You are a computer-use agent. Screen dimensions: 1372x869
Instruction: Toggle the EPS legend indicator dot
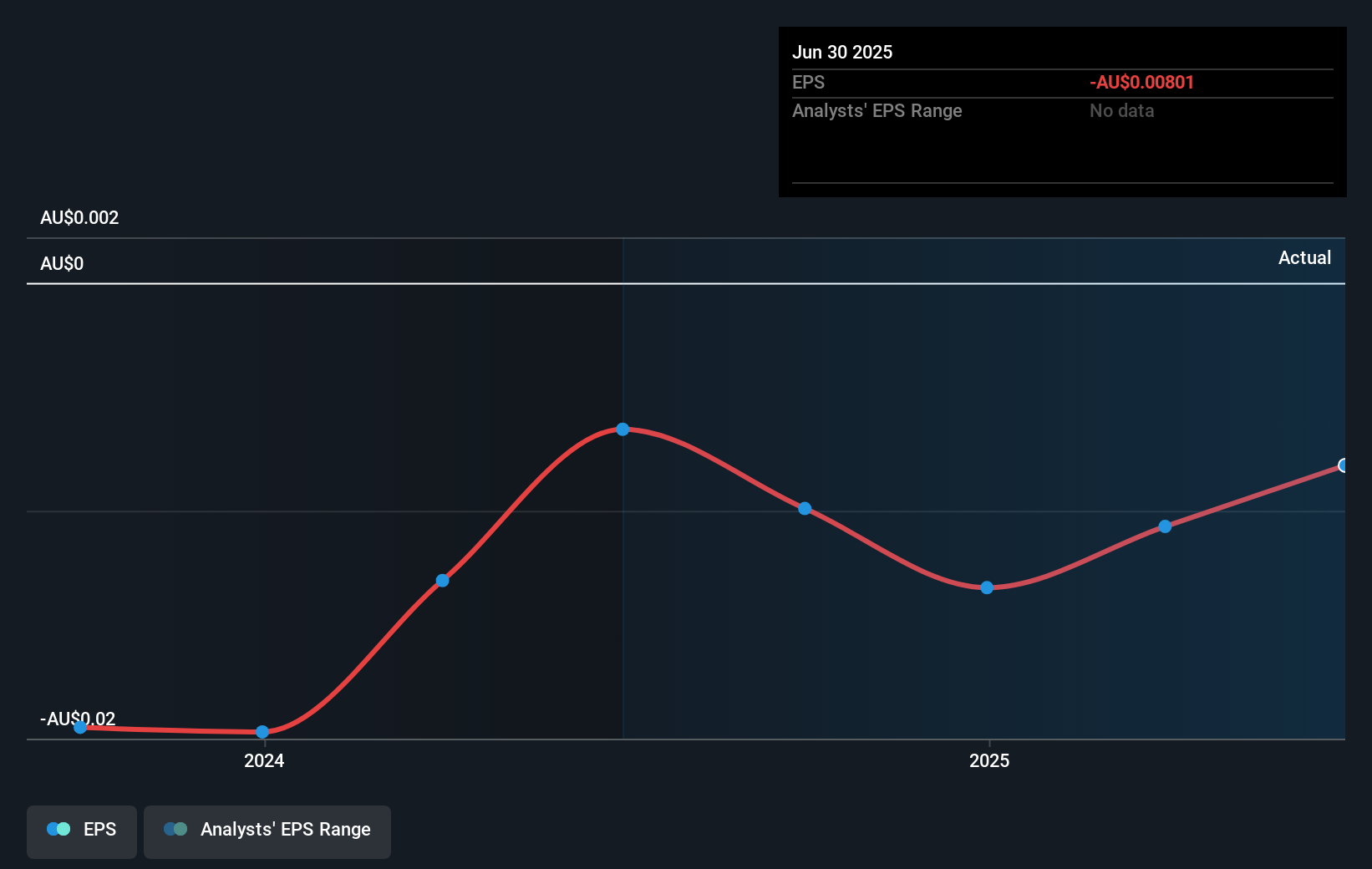coord(57,829)
